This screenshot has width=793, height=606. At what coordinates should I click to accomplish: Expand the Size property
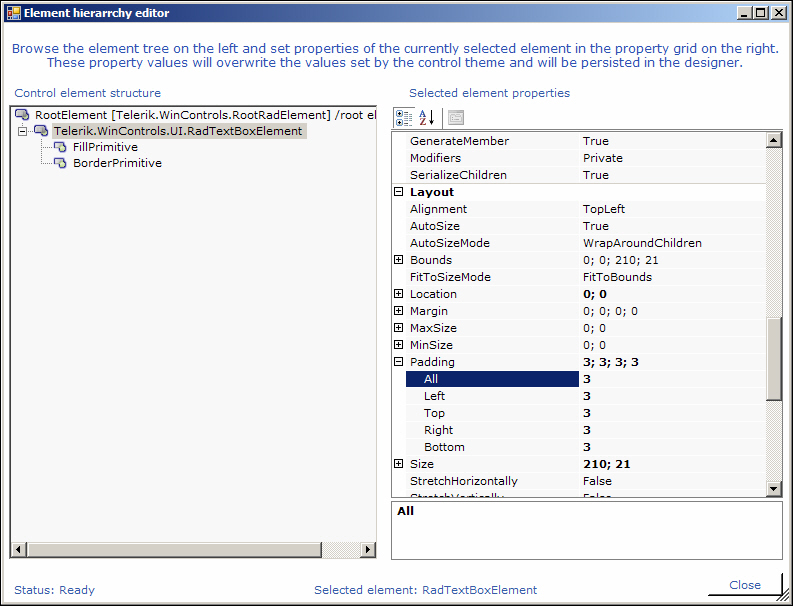(x=399, y=463)
